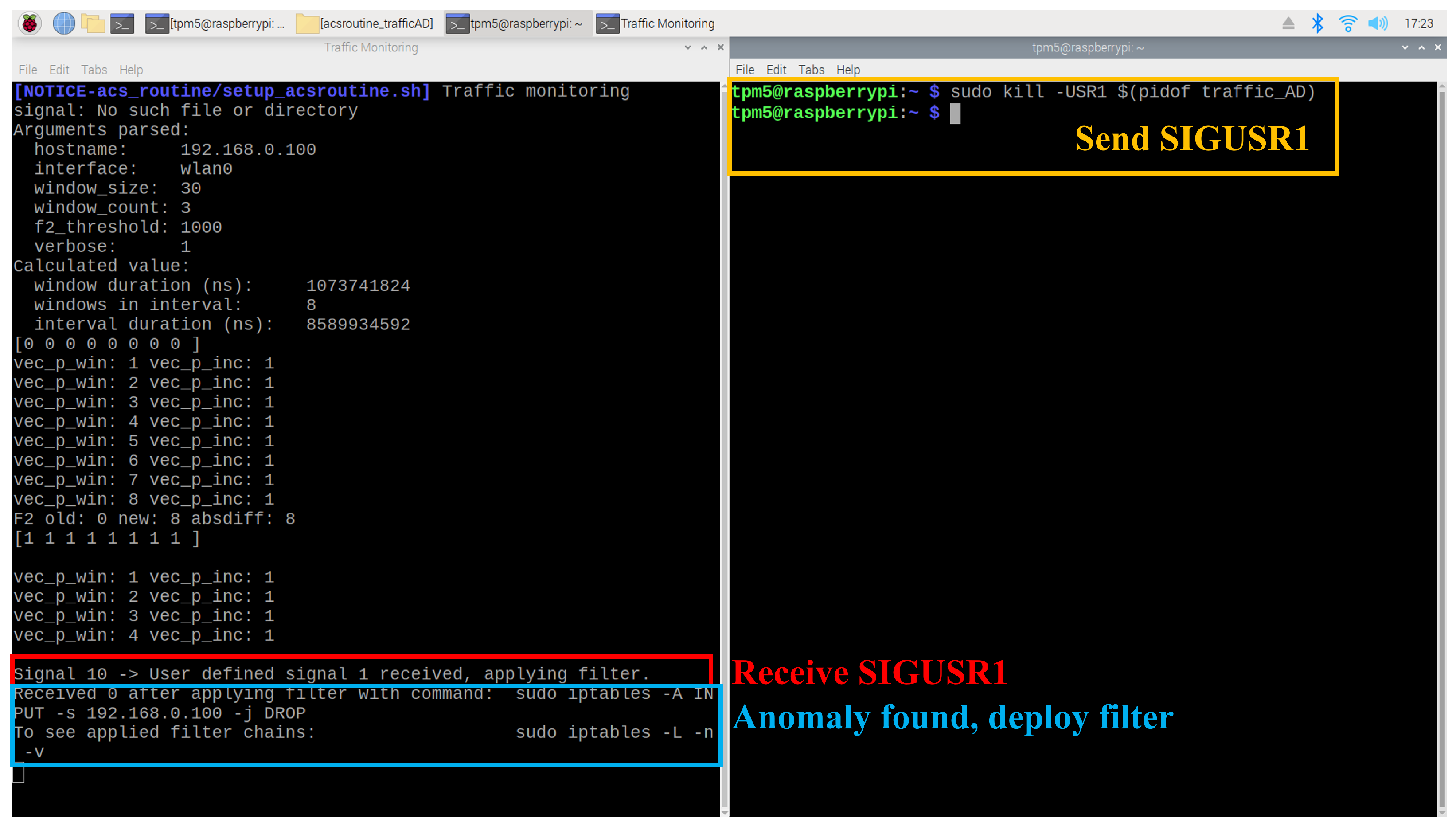Launch terminal from the panel launcher icon
The image size is (1456, 830).
click(122, 23)
